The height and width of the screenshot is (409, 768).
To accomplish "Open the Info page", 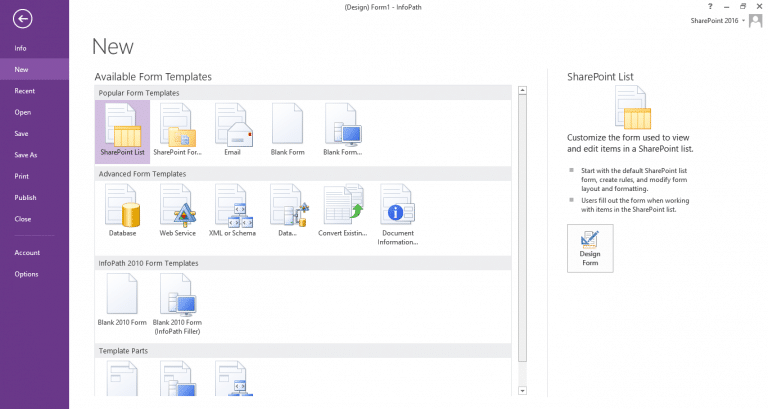I will click(x=34, y=48).
